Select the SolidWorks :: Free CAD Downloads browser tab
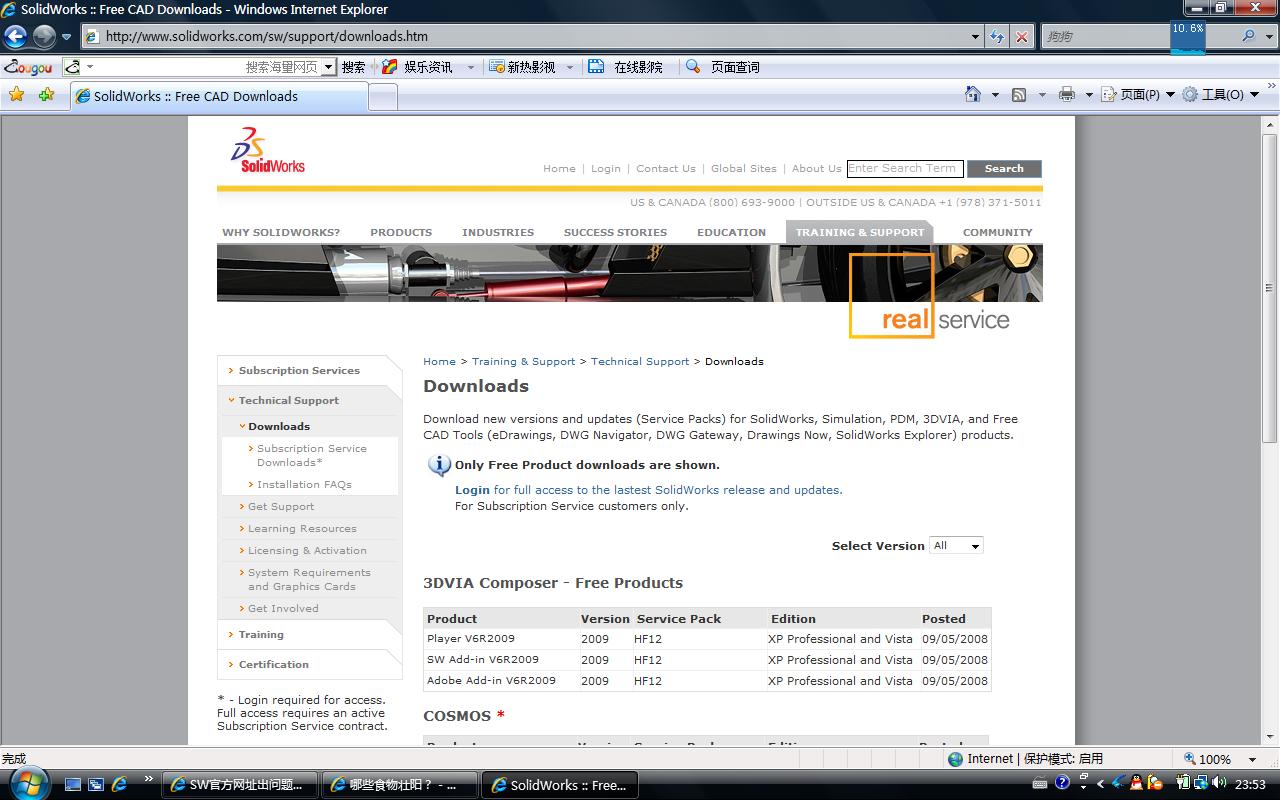Image resolution: width=1280 pixels, height=800 pixels. tap(219, 96)
